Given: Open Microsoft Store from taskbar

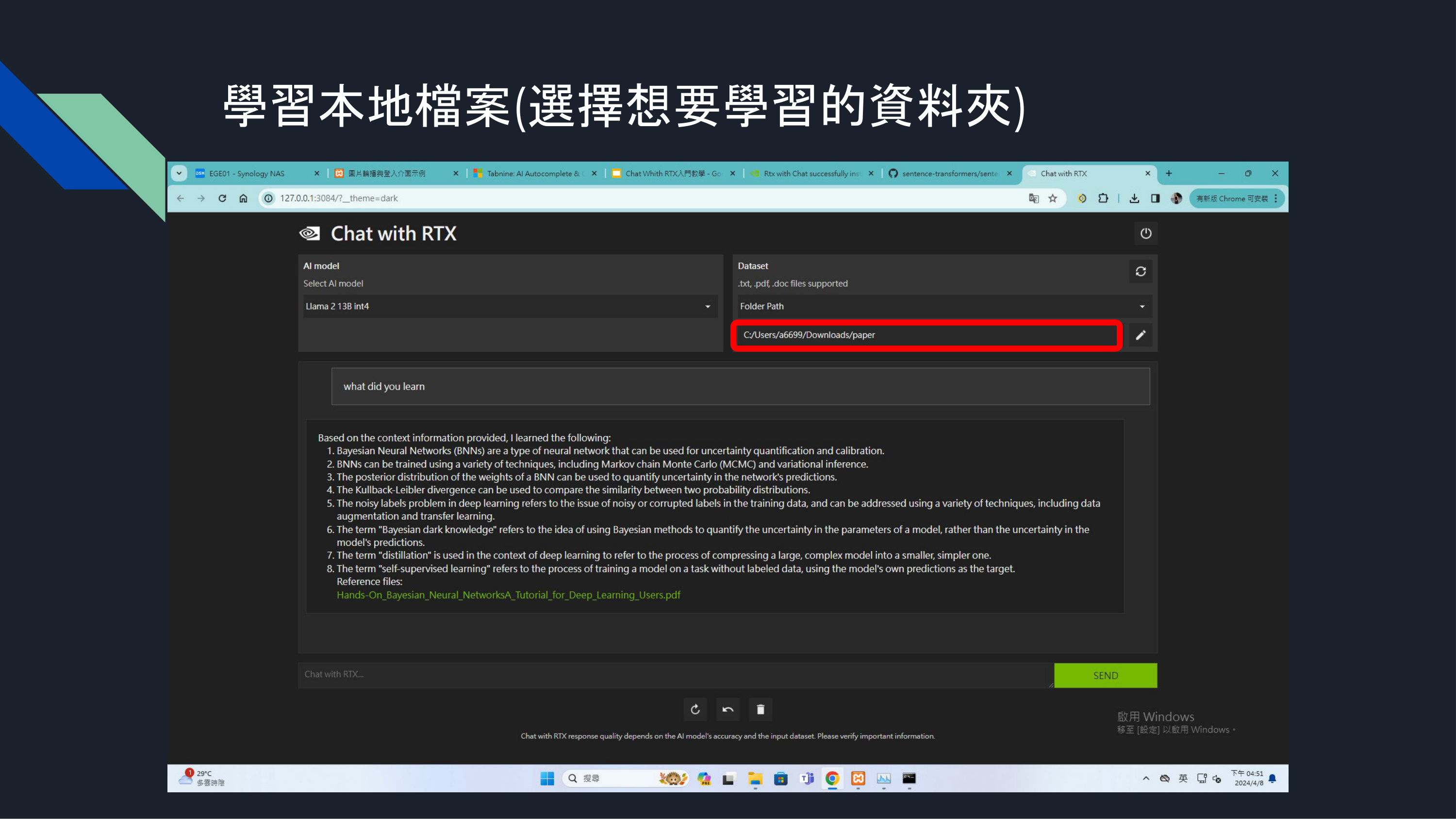Looking at the screenshot, I should [x=780, y=779].
